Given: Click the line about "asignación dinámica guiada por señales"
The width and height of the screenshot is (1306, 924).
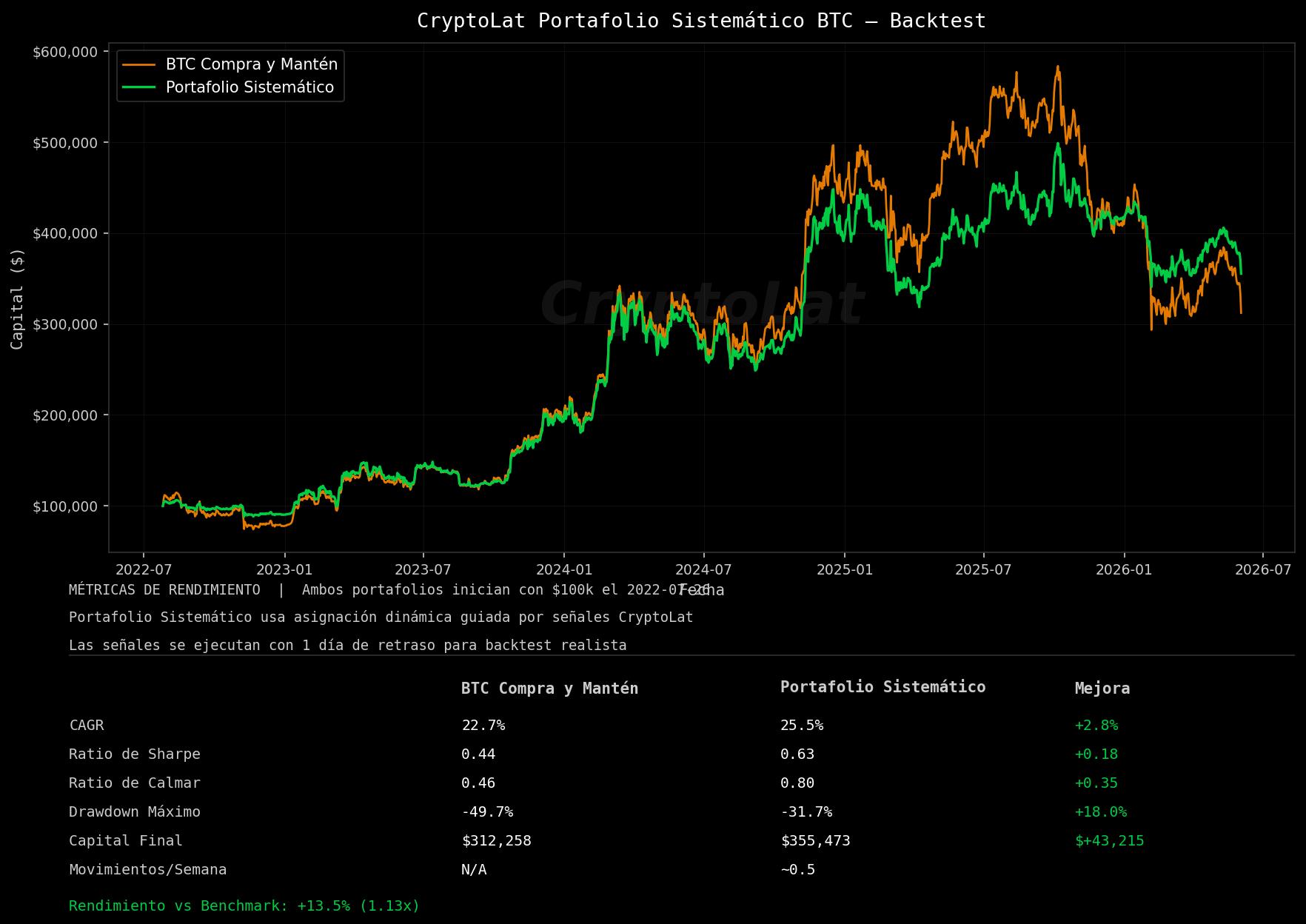Looking at the screenshot, I should (381, 617).
